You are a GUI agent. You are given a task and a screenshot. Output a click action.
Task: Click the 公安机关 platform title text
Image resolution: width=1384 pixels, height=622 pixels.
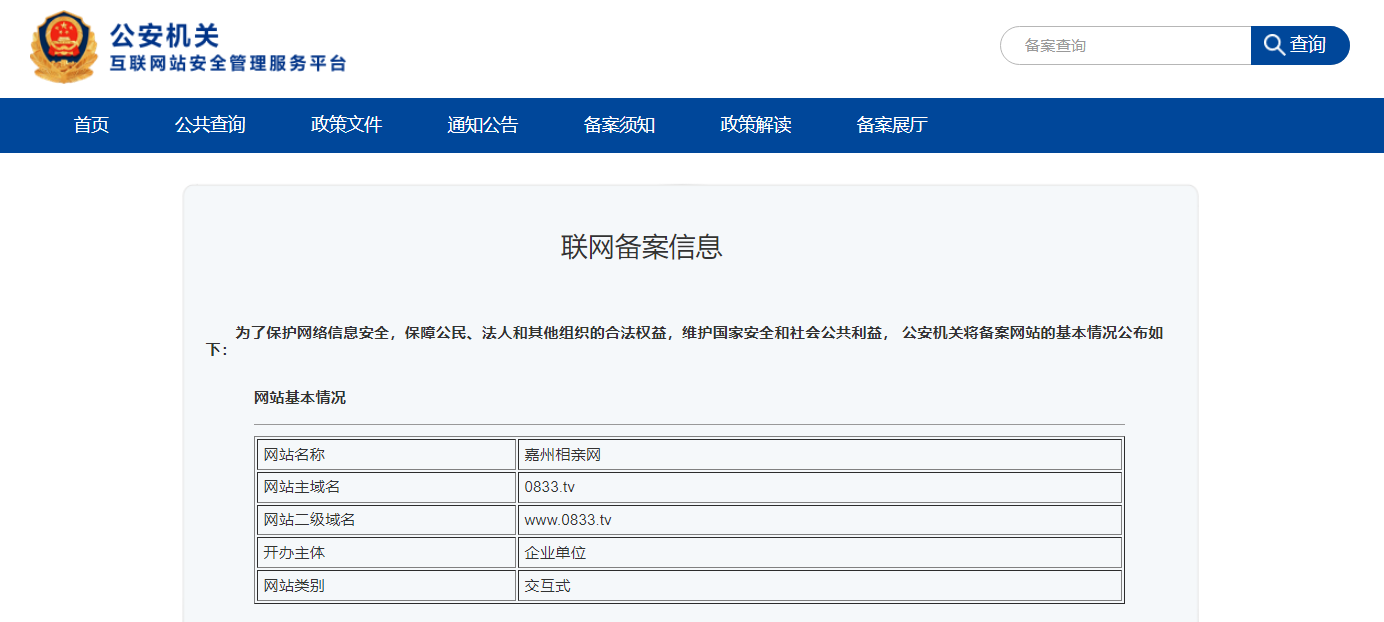164,37
